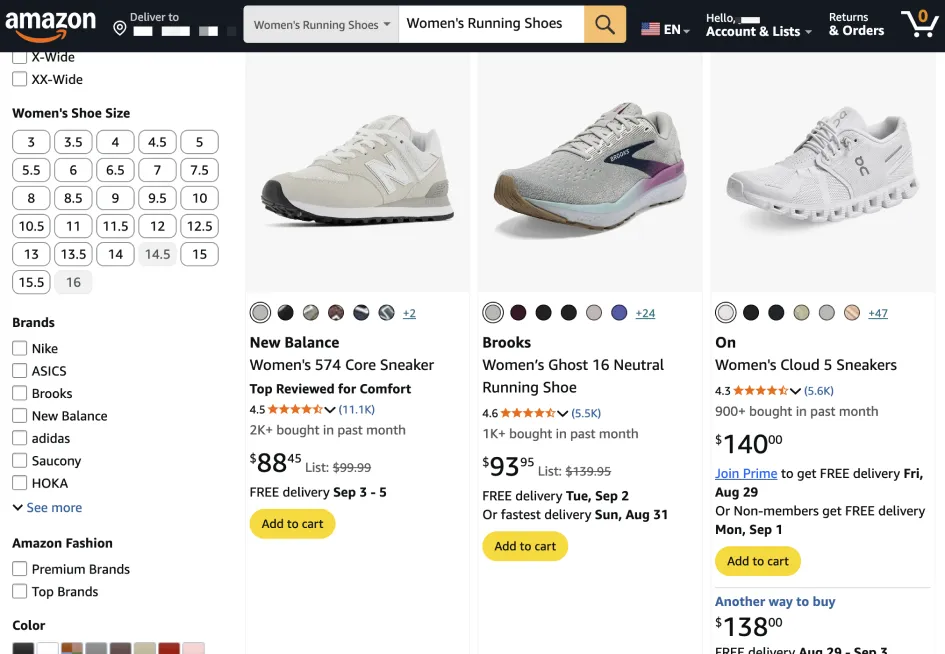Click the Join Prime link
Screen dimensions: 945x654
pyautogui.click(x=746, y=474)
